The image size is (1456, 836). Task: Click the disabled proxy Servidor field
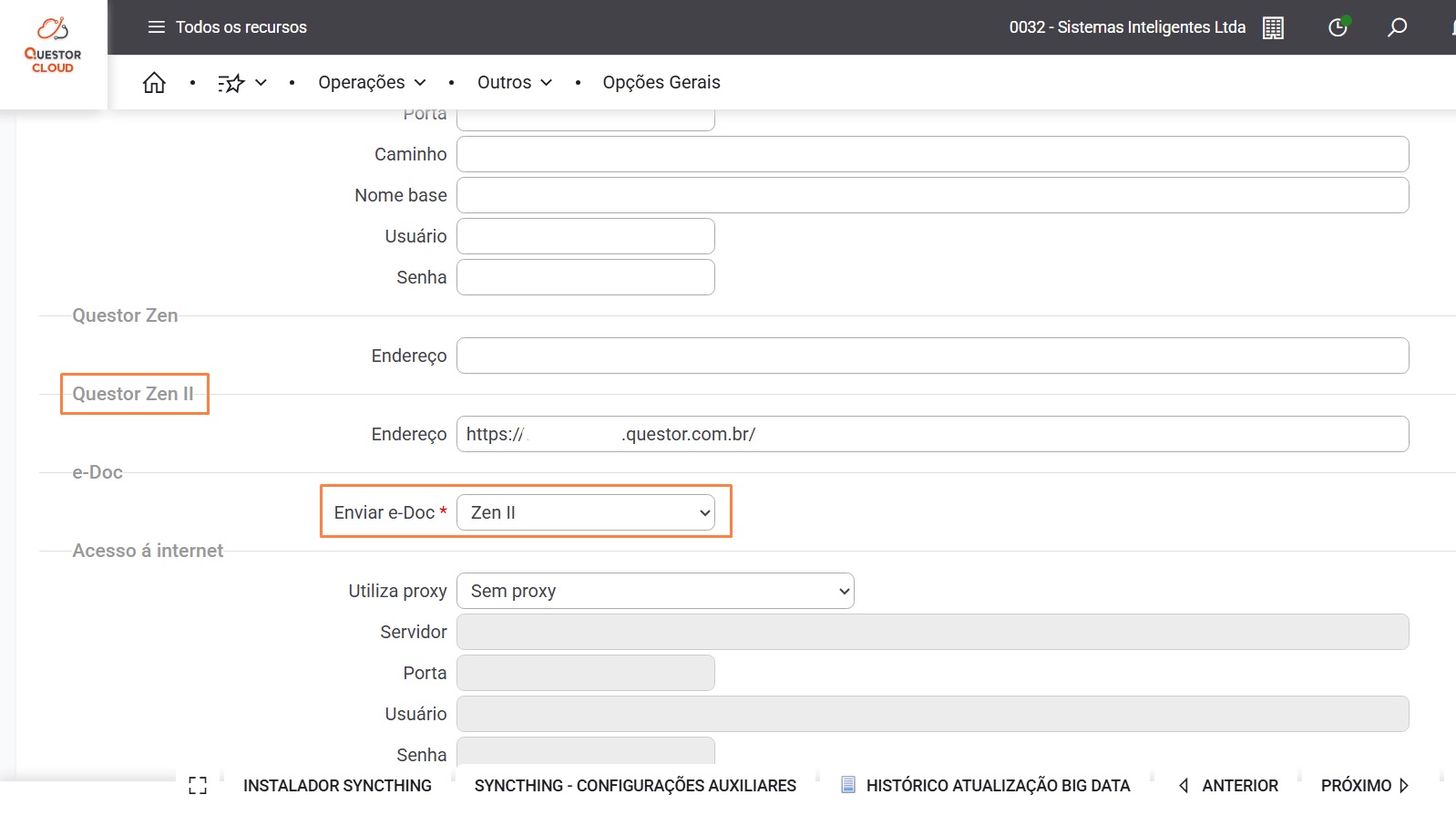click(932, 632)
